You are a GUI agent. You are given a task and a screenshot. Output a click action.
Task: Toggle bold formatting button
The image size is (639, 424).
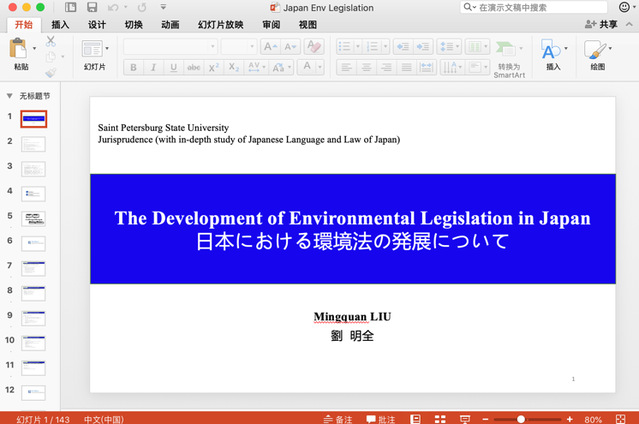pos(132,67)
